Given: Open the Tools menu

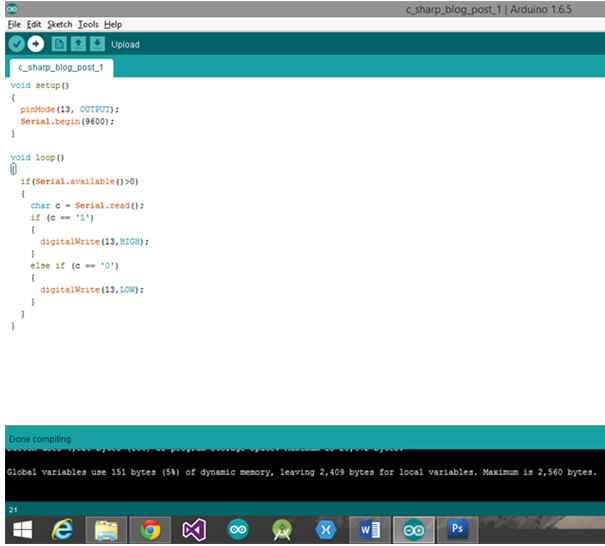Looking at the screenshot, I should [88, 25].
